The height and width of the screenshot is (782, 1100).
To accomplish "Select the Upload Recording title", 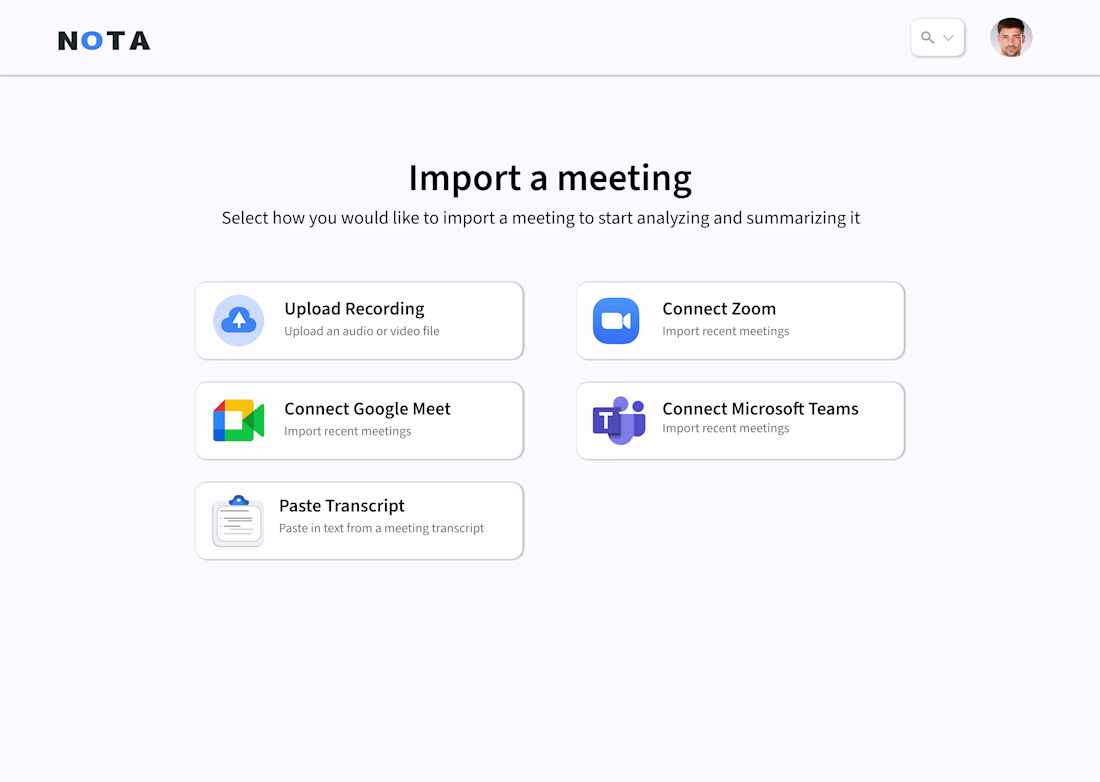I will click(x=354, y=309).
